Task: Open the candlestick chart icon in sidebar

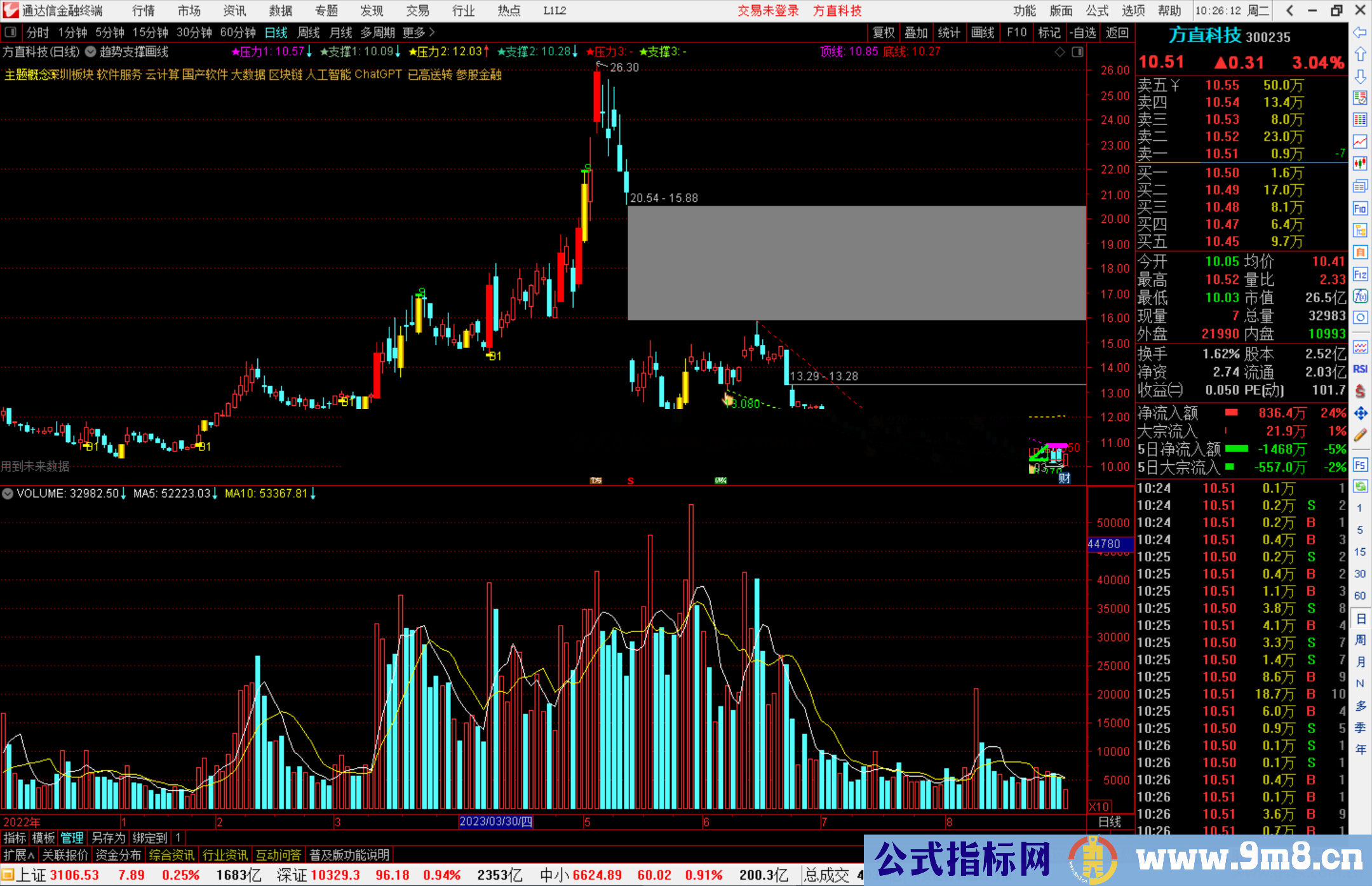Action: click(x=1360, y=164)
